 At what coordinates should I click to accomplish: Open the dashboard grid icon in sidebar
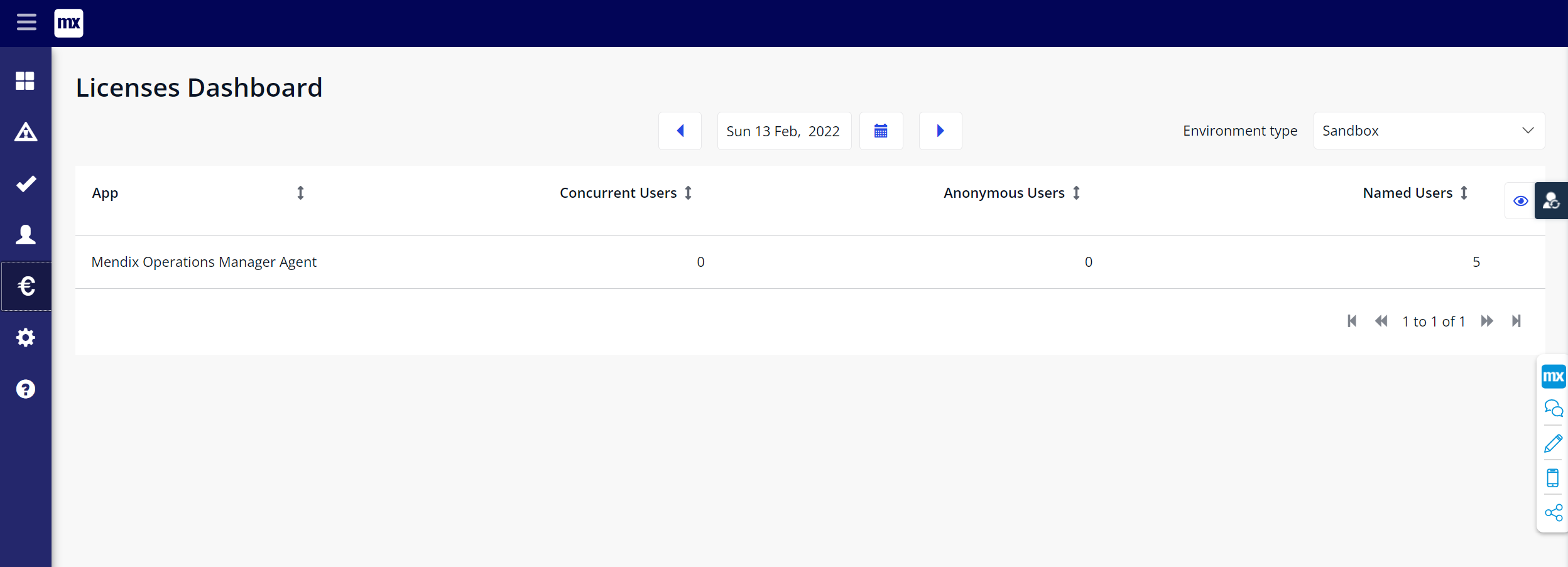click(x=25, y=80)
